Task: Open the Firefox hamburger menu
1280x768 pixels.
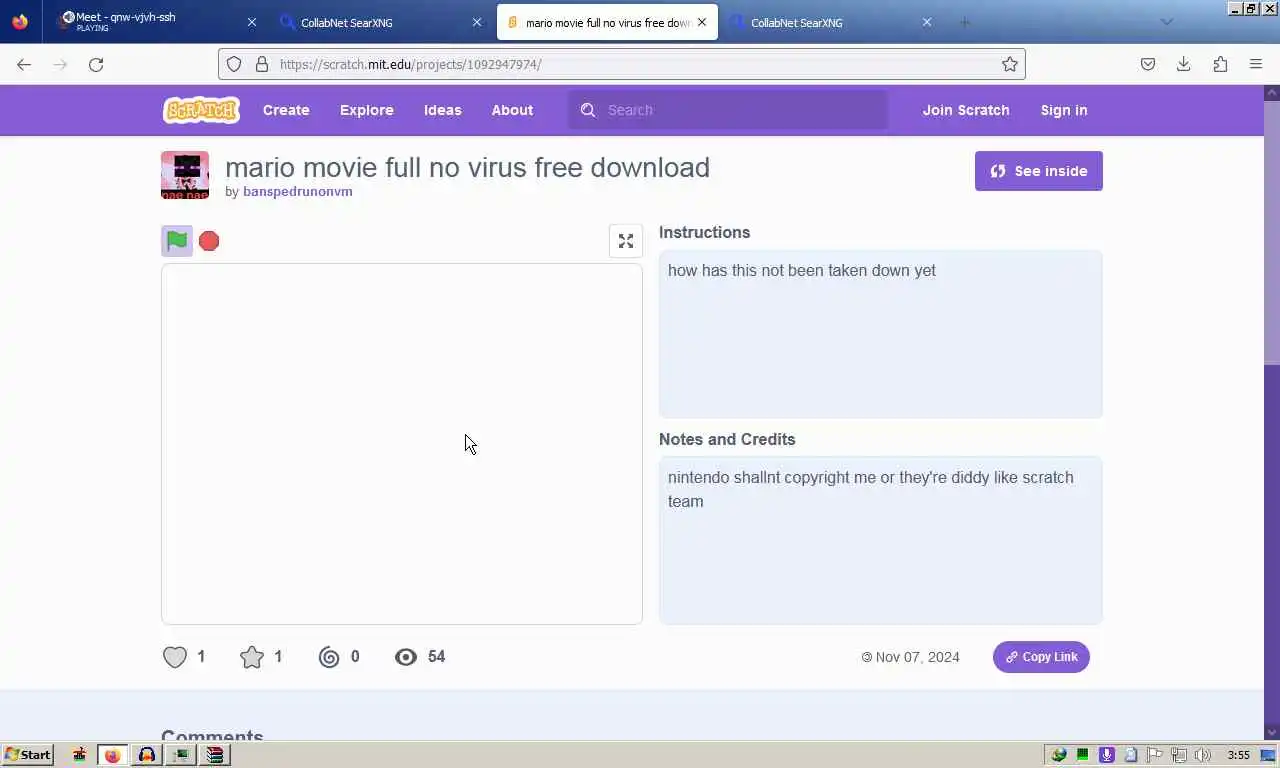Action: click(1256, 64)
